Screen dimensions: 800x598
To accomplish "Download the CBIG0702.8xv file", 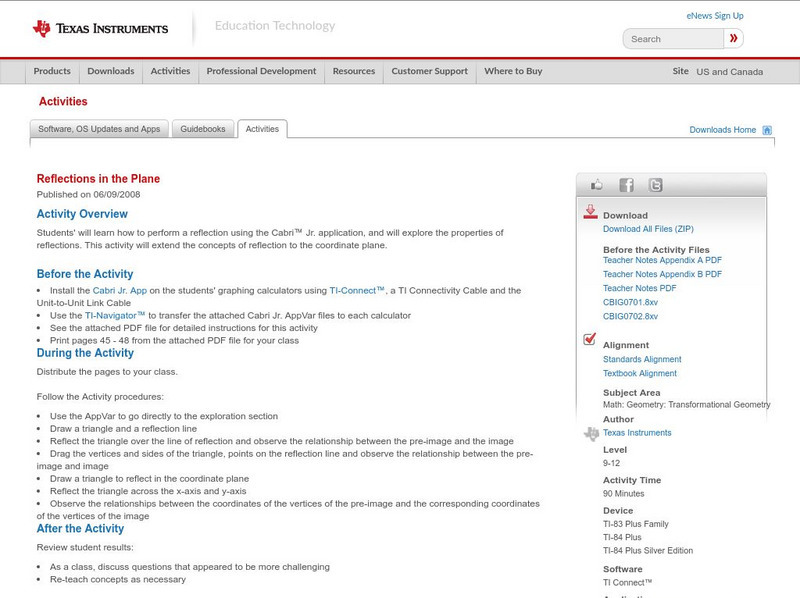I will (630, 316).
